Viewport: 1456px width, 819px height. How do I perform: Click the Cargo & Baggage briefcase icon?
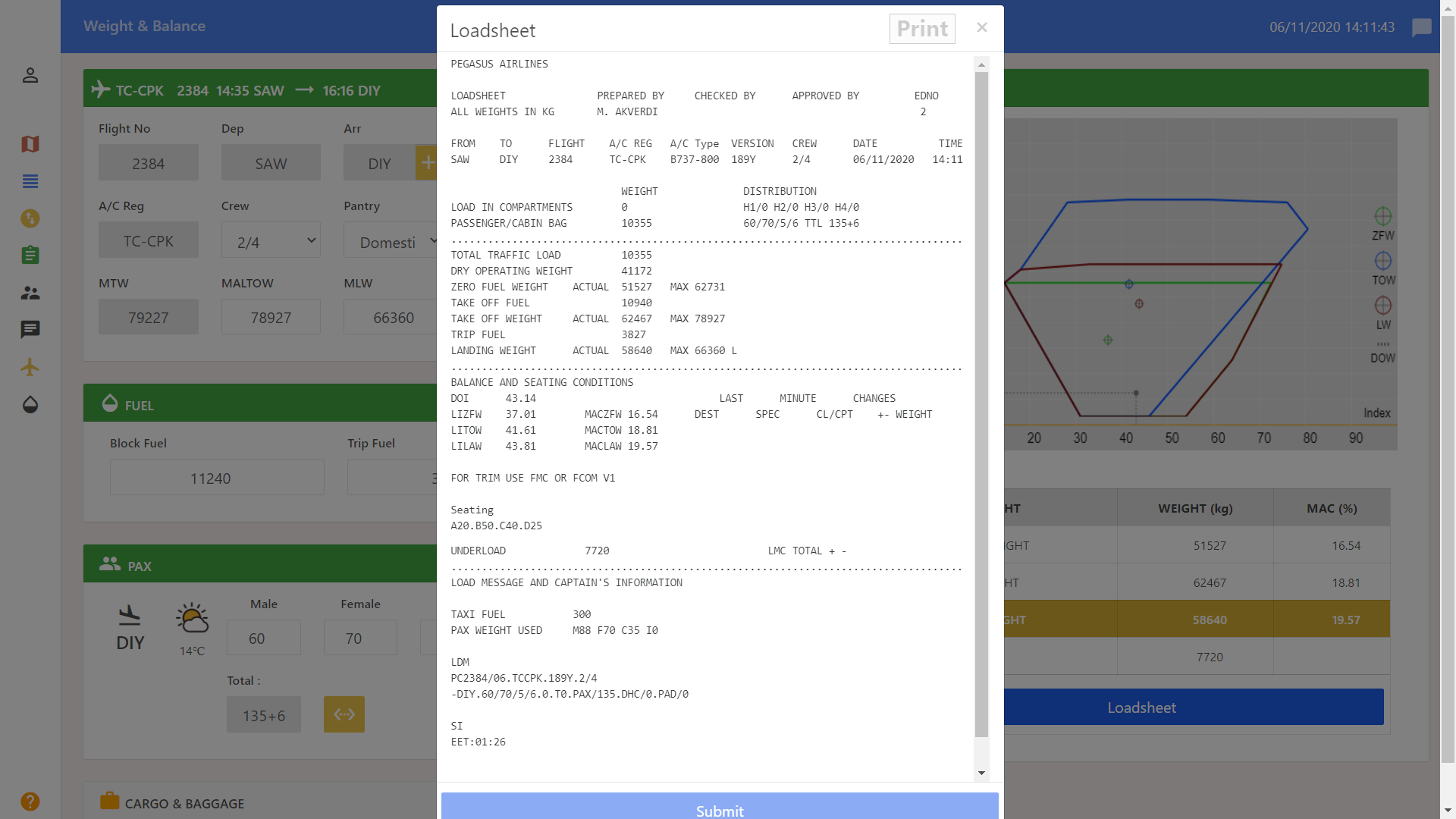coord(110,801)
